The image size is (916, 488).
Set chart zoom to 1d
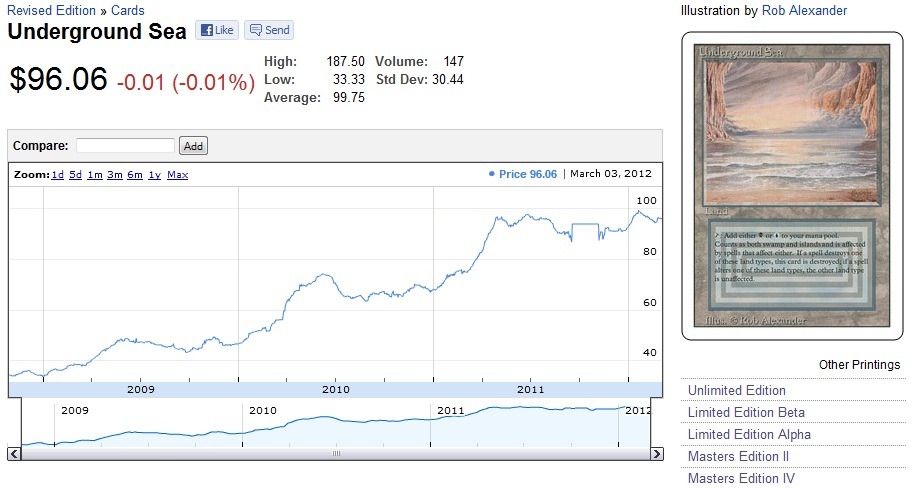(58, 175)
